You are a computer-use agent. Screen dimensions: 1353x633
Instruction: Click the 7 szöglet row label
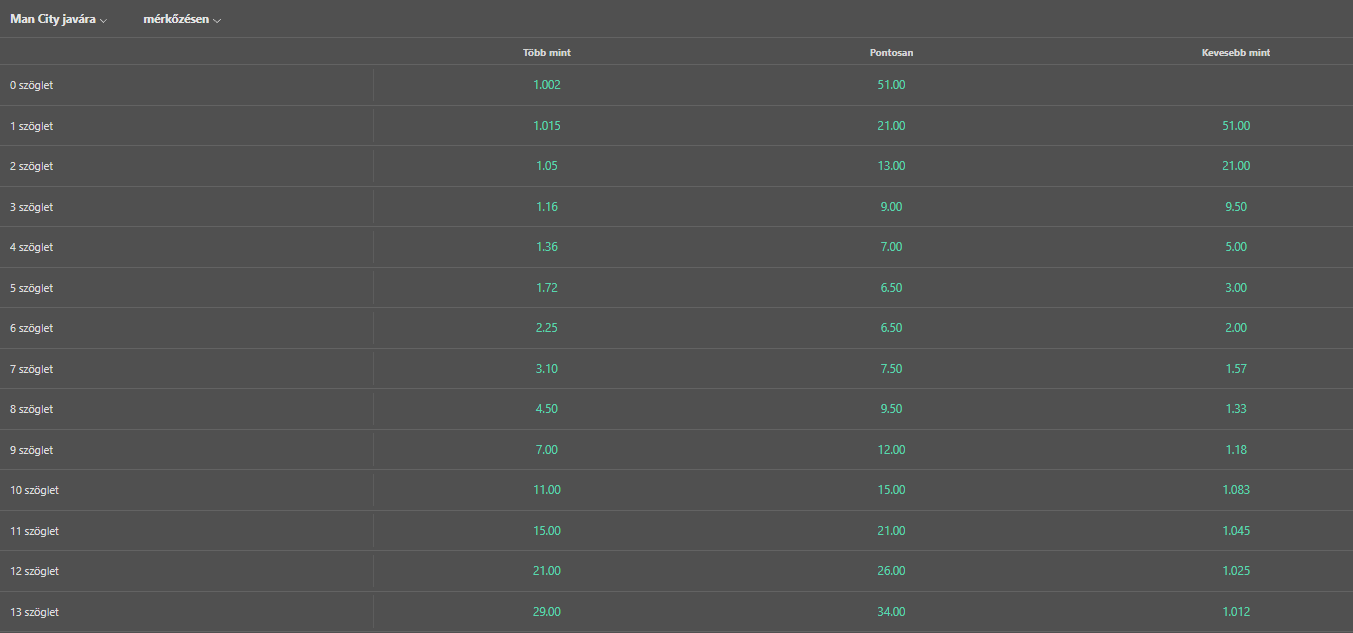tap(32, 369)
